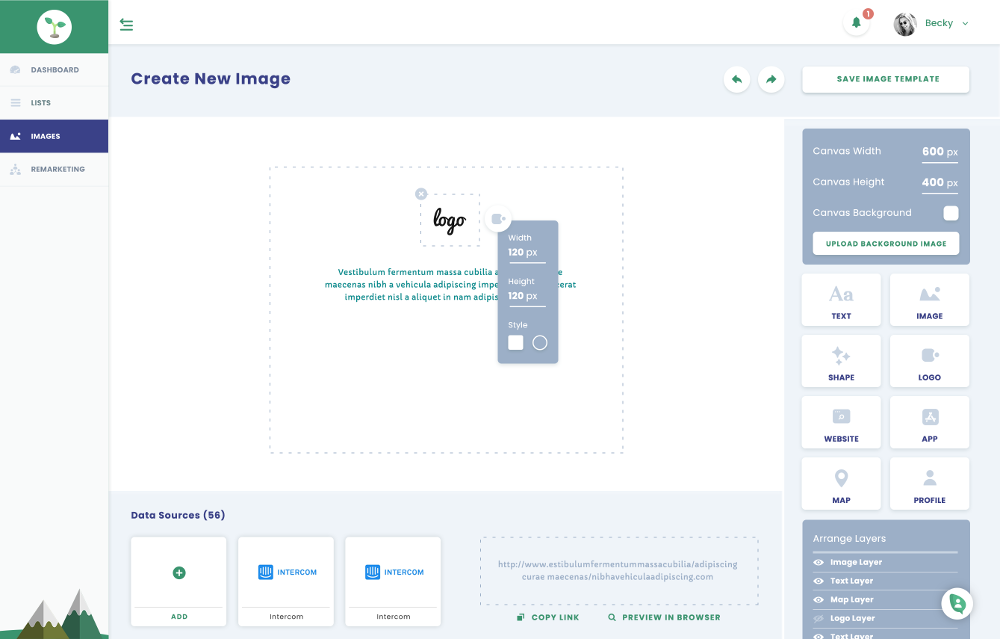Screen dimensions: 1000x639
Task: Toggle visibility of Map Layer
Action: [818, 599]
